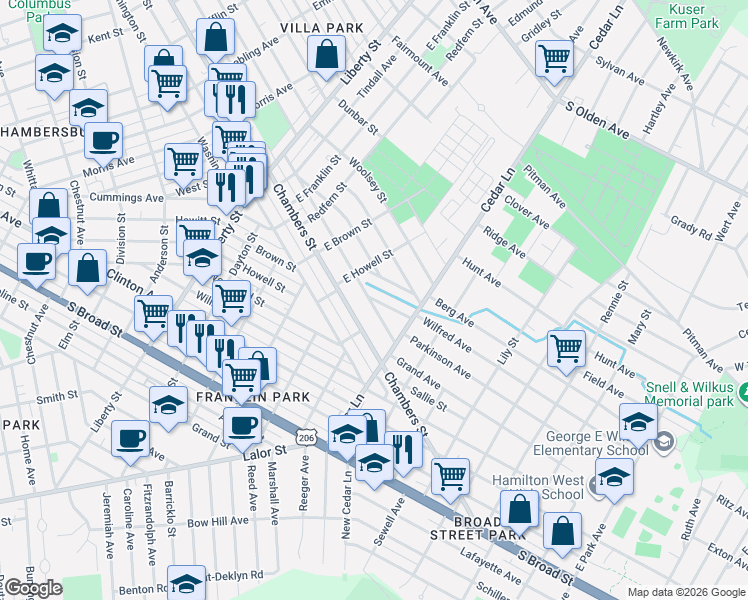Click the Dunbar St road label

pos(358,116)
